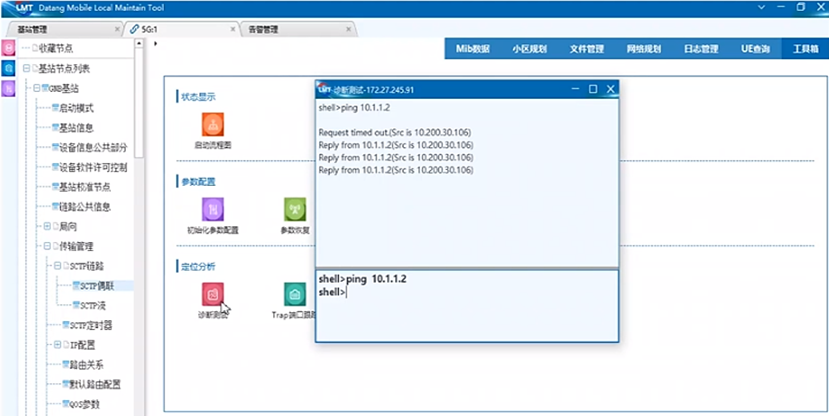Collapse the GNB基站 tree node
This screenshot has width=829, height=416.
[x=36, y=88]
